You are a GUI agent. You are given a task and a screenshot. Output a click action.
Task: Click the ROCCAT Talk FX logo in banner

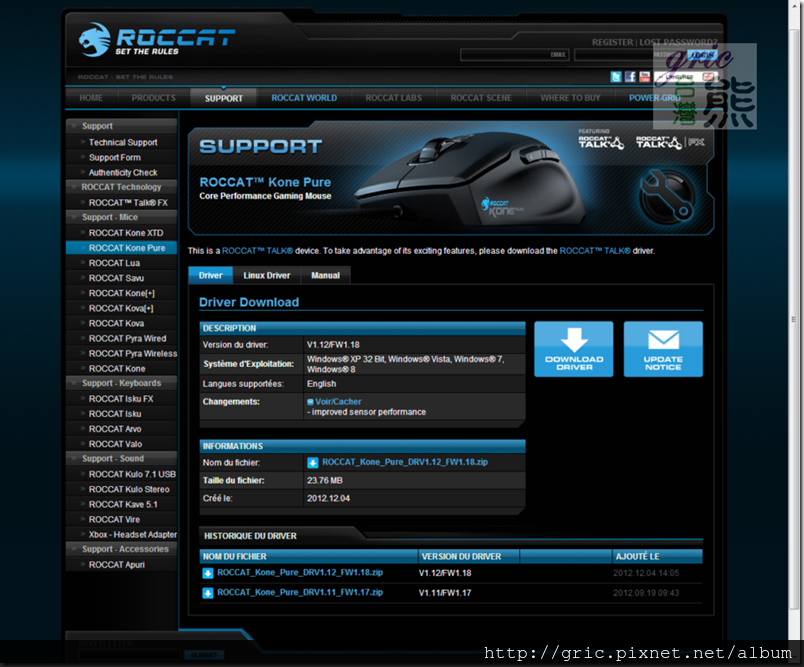click(x=670, y=143)
